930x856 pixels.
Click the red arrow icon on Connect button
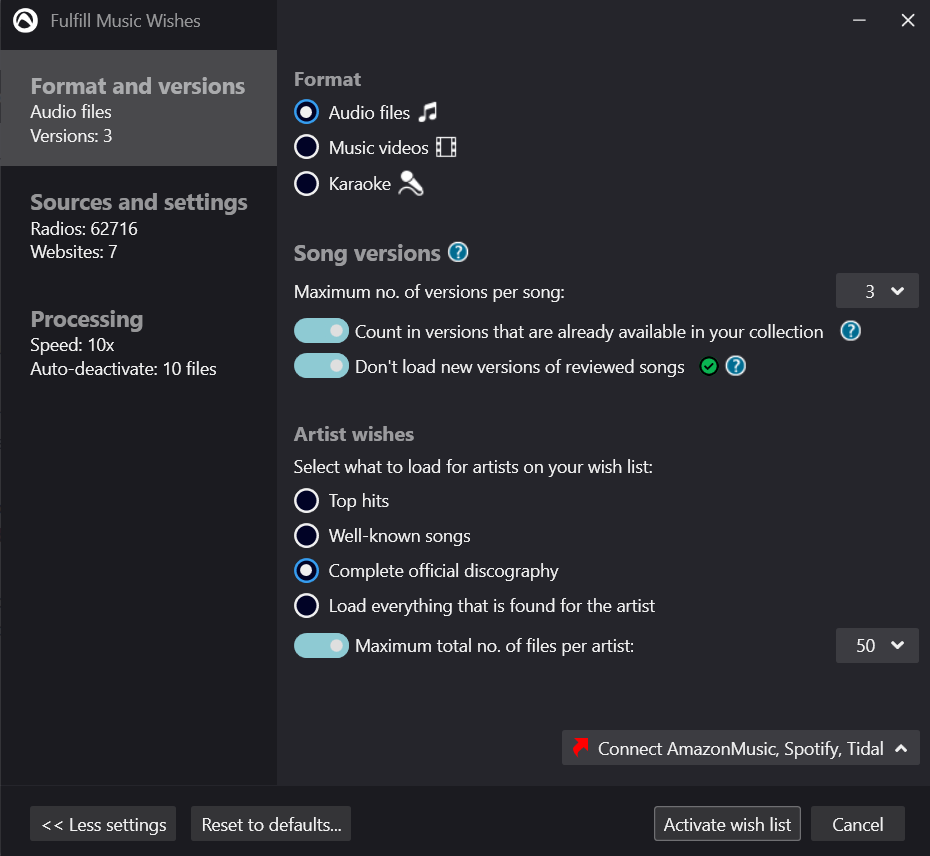tap(581, 746)
